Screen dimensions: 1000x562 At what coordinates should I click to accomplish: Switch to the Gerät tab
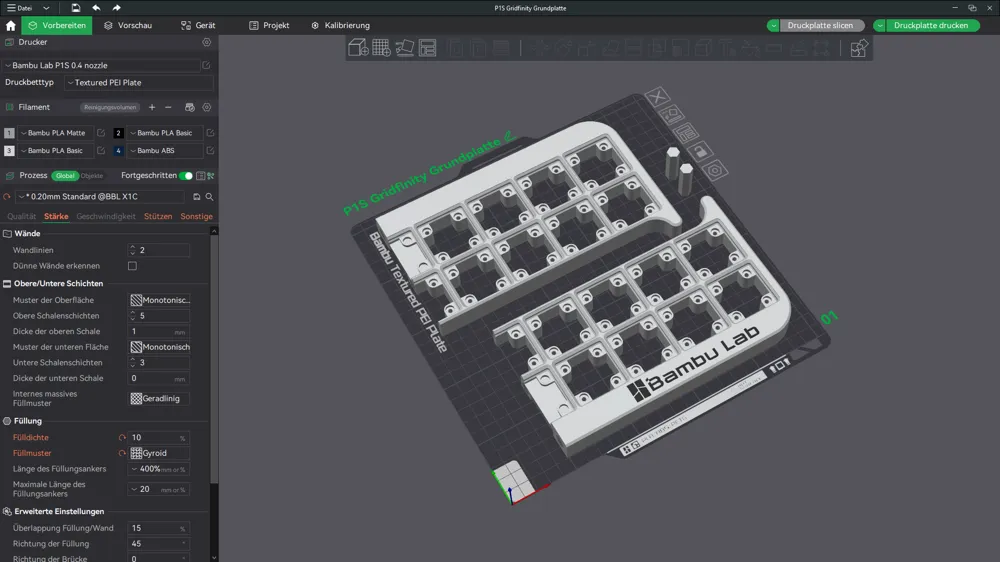(198, 26)
